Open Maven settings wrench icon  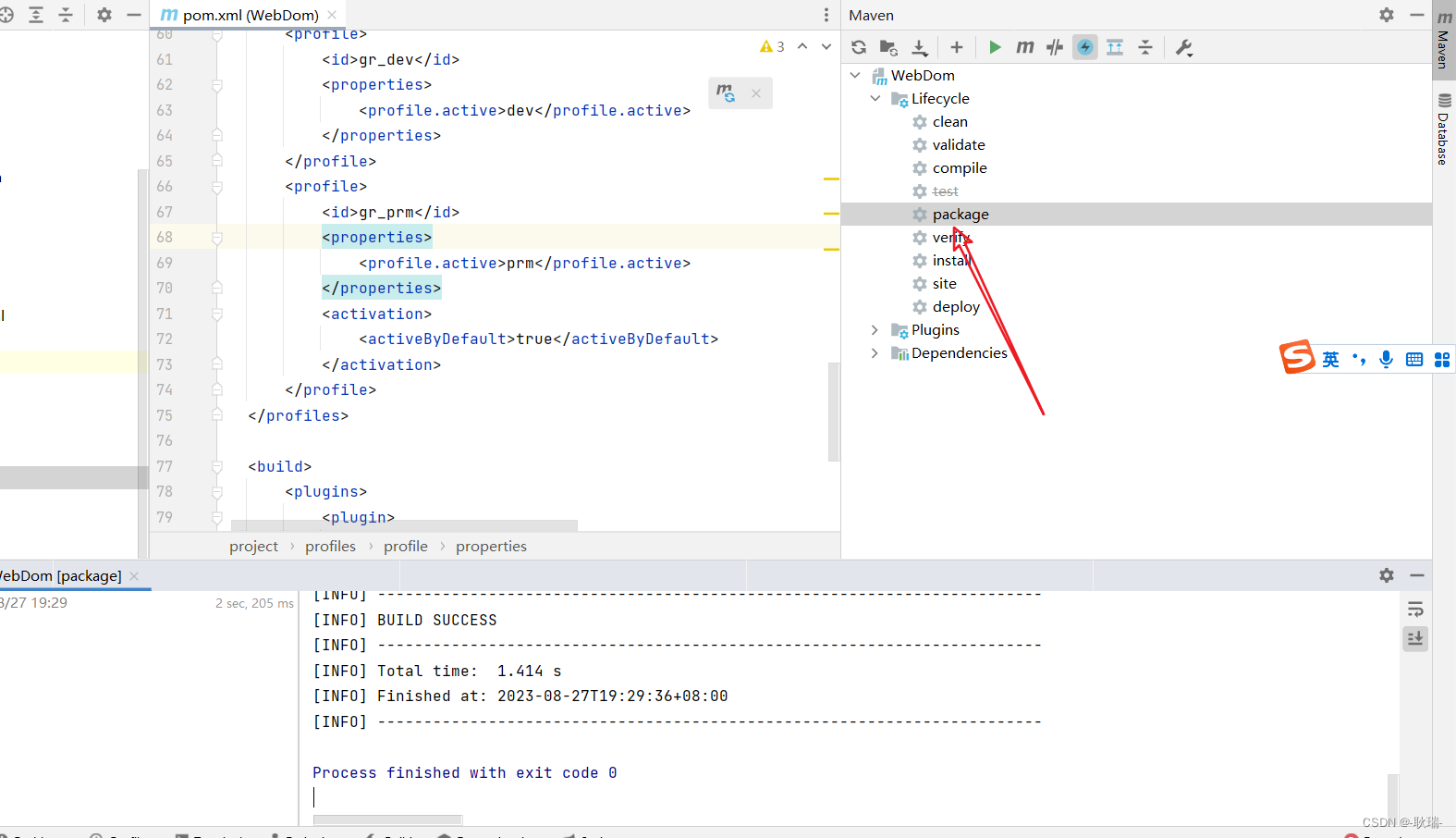1184,47
